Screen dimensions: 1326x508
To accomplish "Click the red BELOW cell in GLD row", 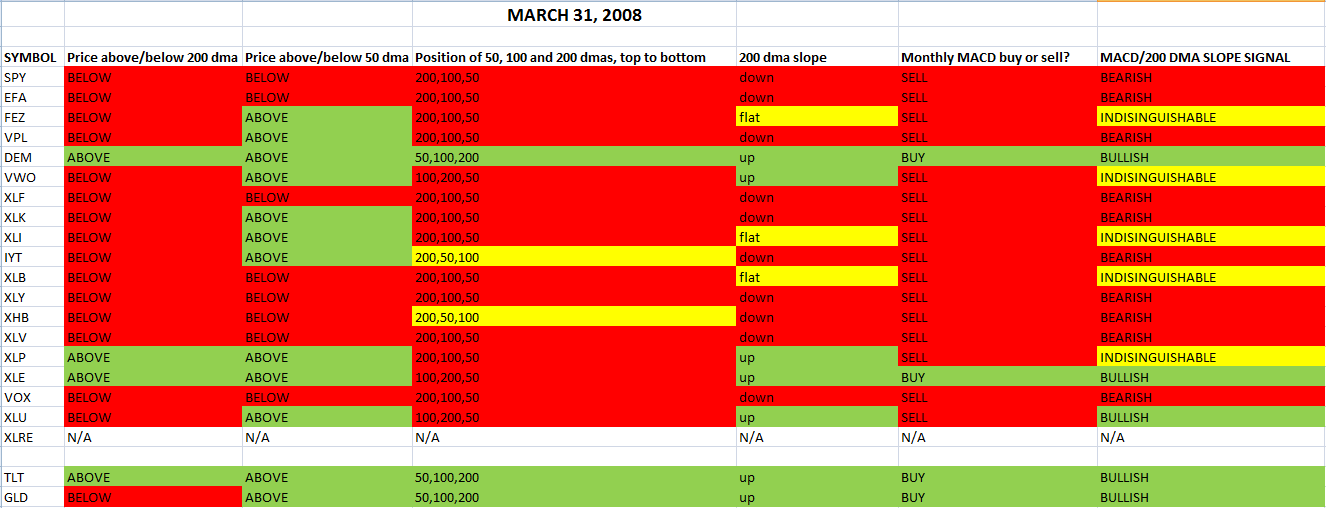I will point(152,497).
